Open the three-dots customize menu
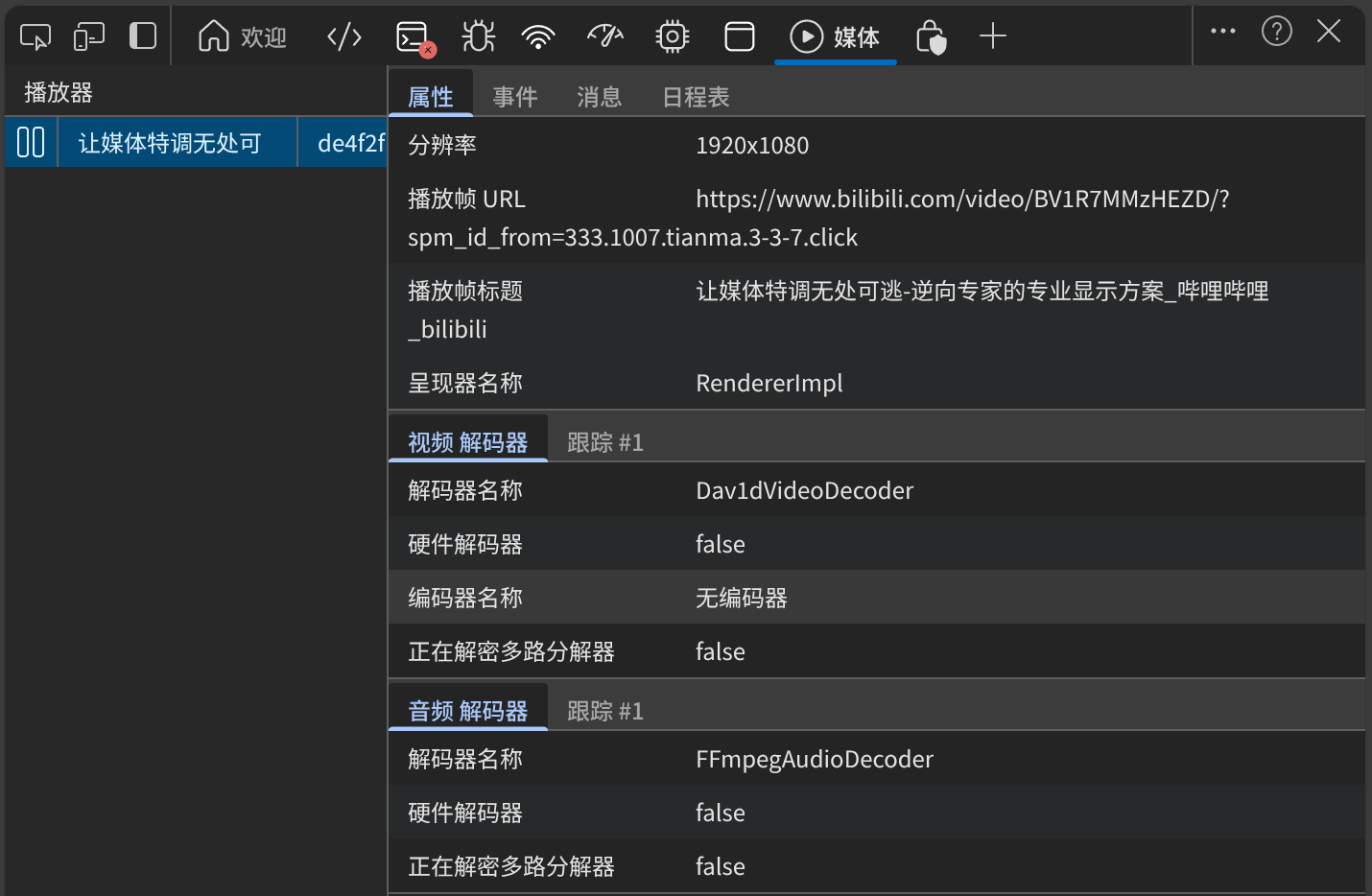Image resolution: width=1372 pixels, height=896 pixels. coord(1223,31)
